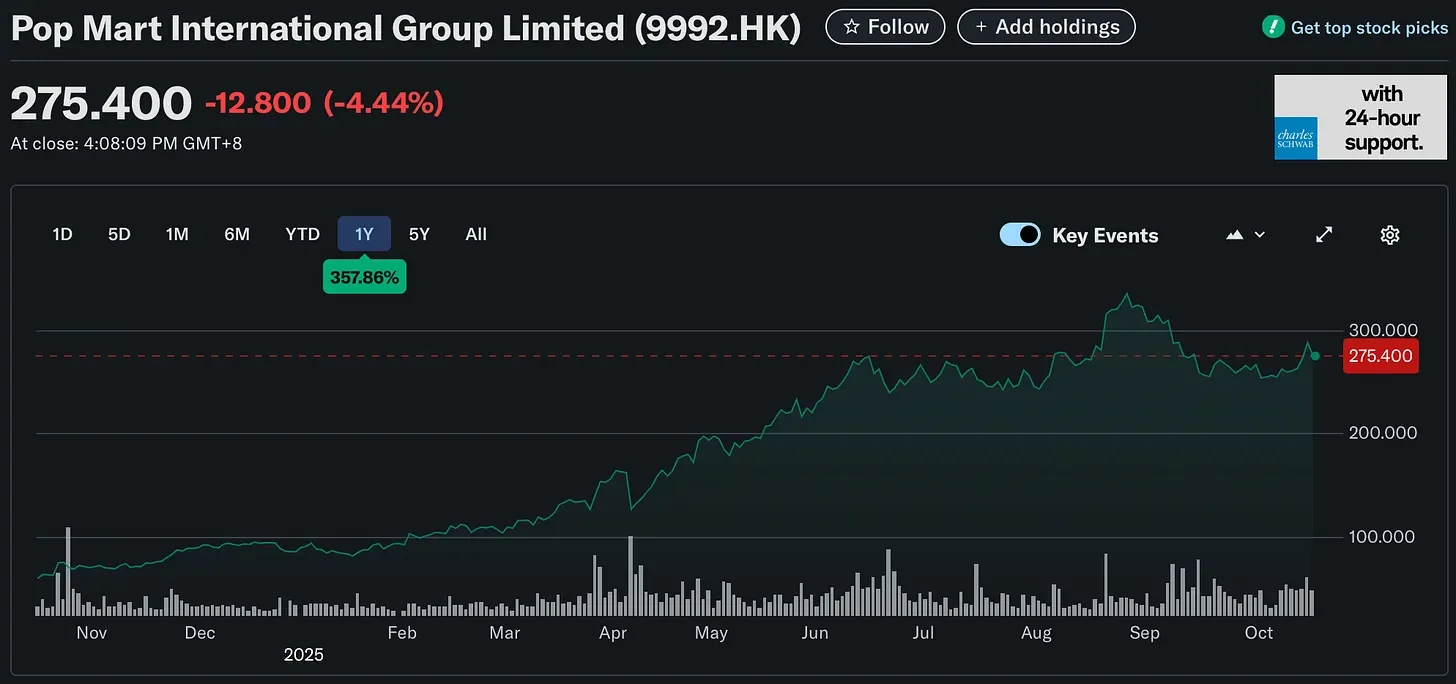Click the 100.000 axis label

click(x=1380, y=537)
